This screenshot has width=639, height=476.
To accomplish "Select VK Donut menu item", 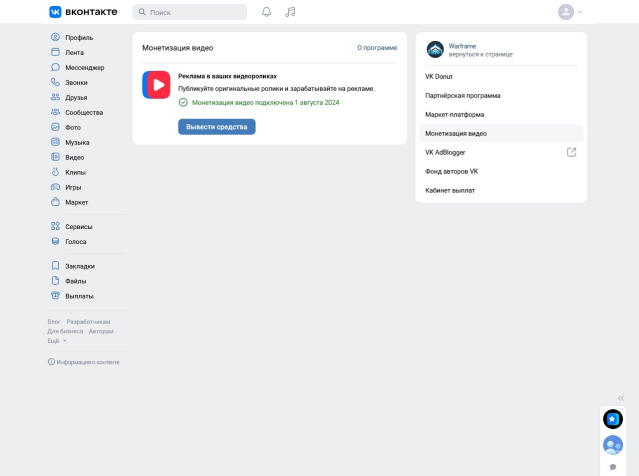I will coord(439,76).
